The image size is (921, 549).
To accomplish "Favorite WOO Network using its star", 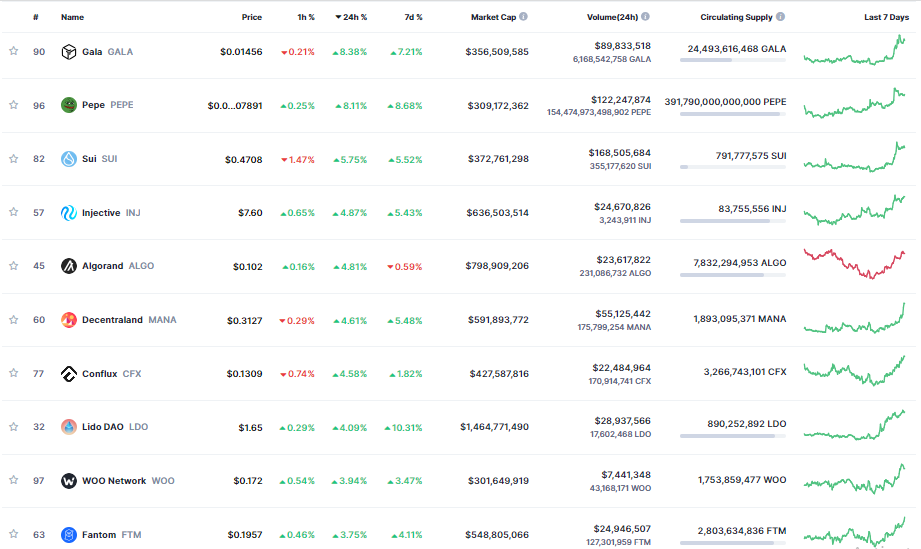I will (14, 480).
